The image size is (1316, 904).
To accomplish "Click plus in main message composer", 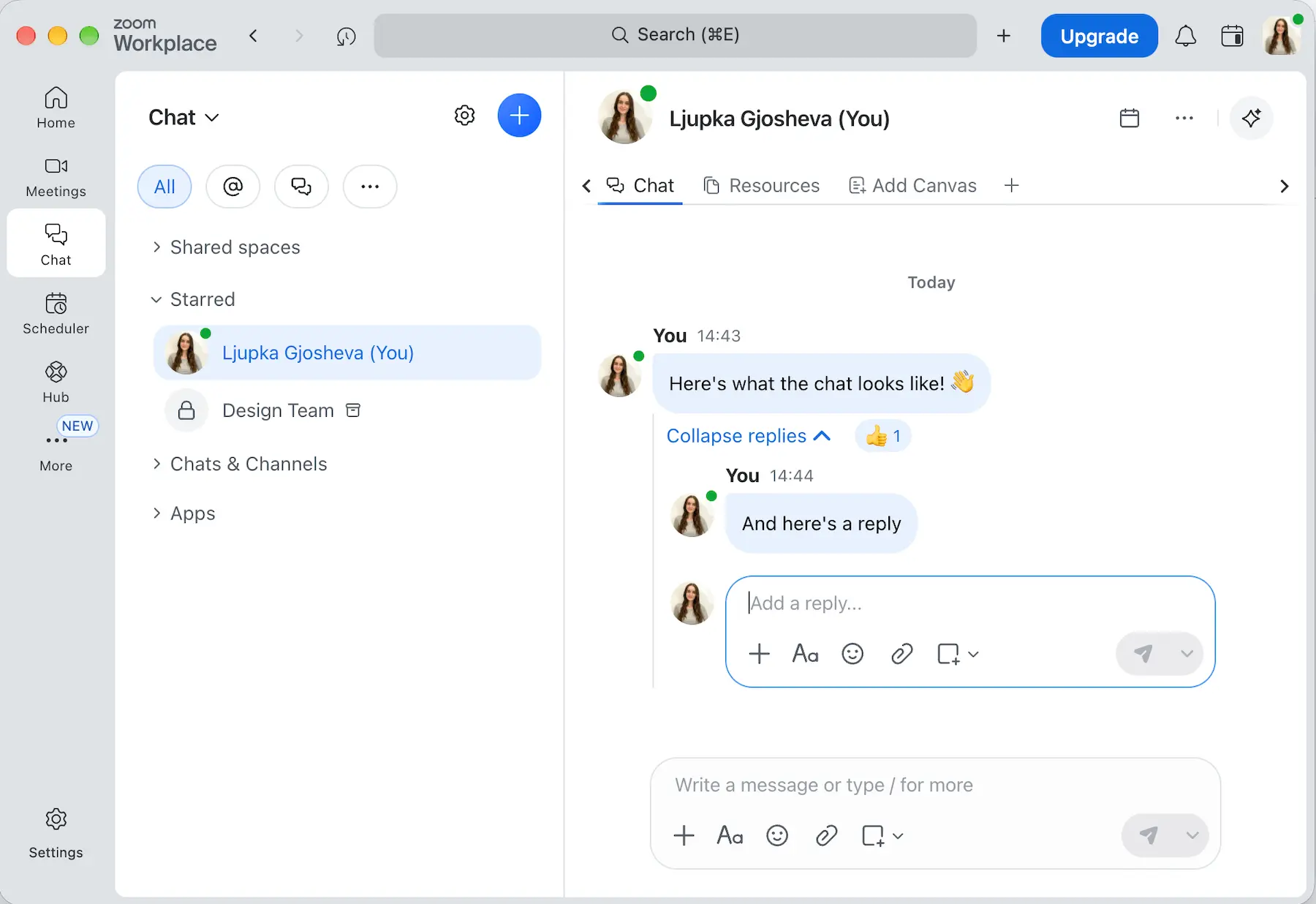I will tap(684, 835).
